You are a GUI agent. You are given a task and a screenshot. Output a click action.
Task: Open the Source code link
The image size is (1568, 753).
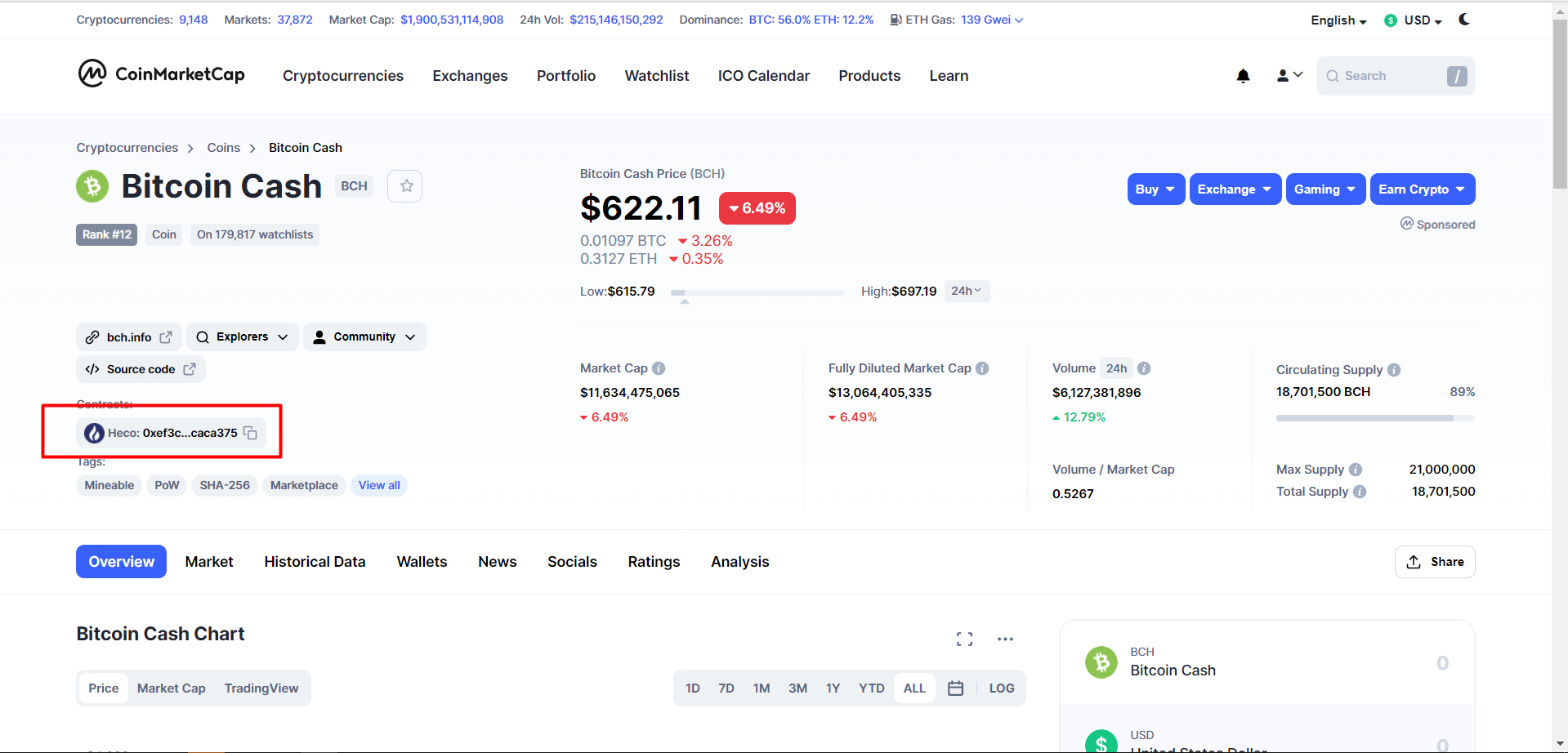click(x=141, y=369)
